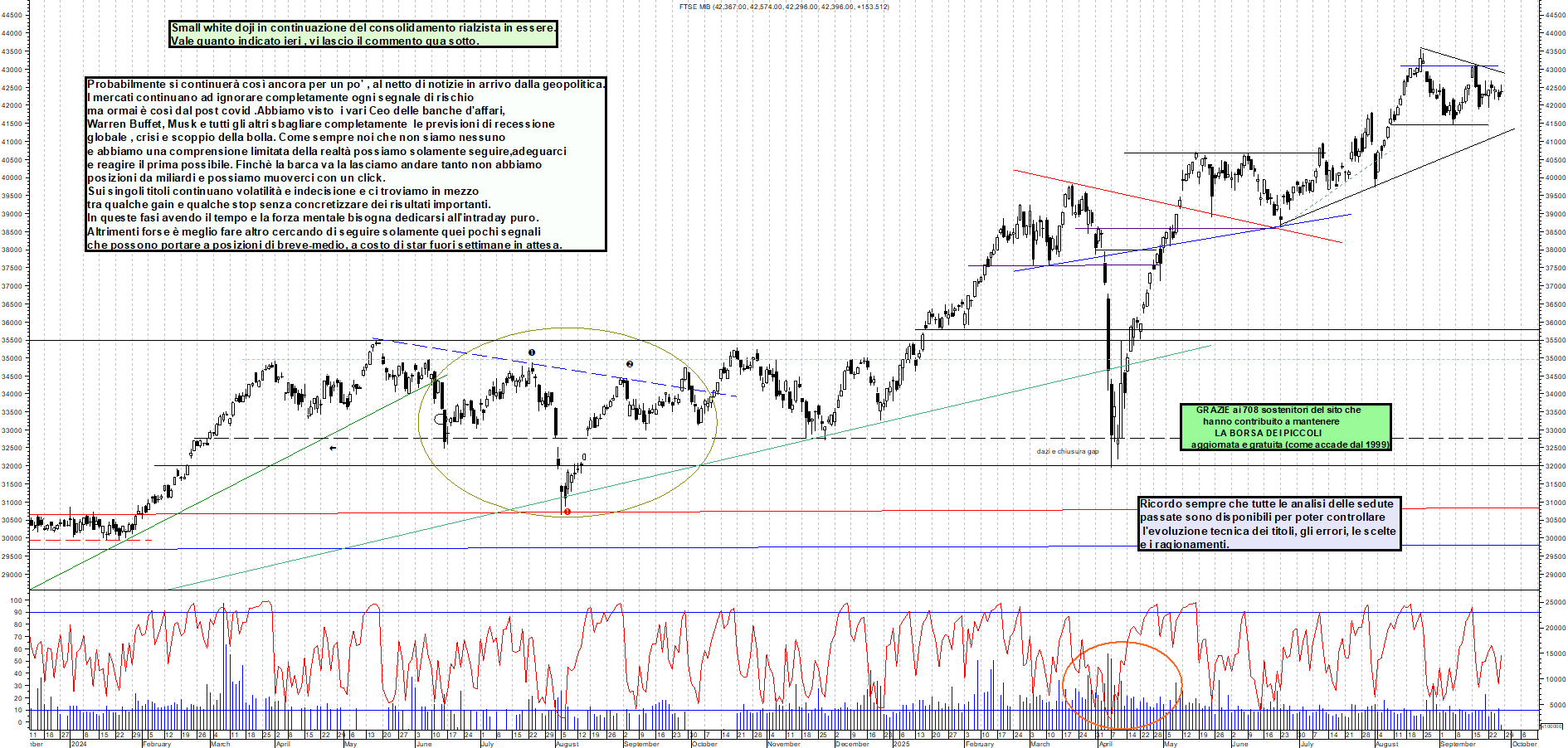This screenshot has height=748, width=1568.
Task: Click the green 'GRAZIE ai 708 sostenitori' note
Action: point(1285,427)
